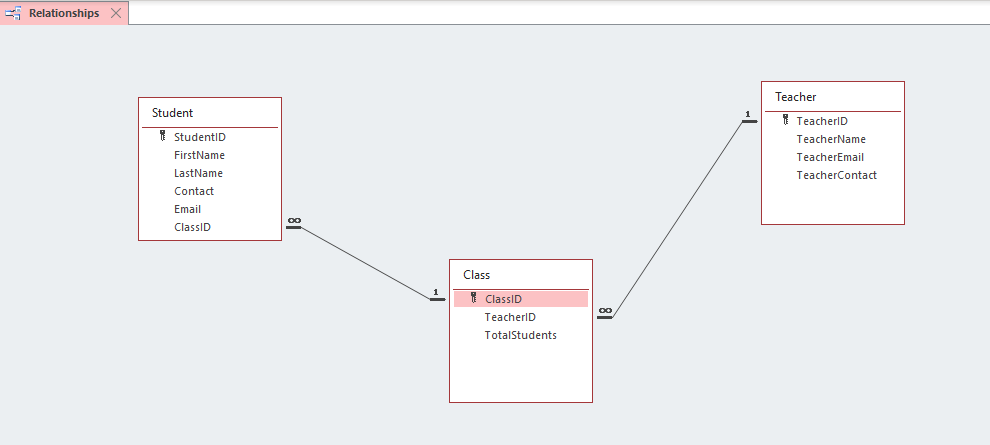Click the Student table title
The width and height of the screenshot is (990, 445).
(x=172, y=113)
